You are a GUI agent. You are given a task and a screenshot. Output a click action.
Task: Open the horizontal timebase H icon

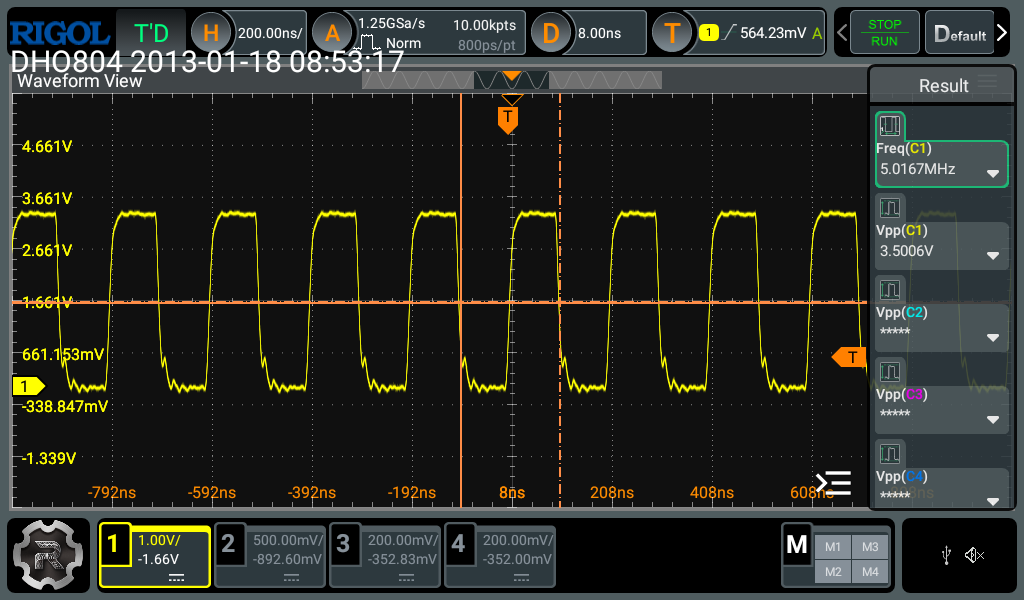click(x=211, y=33)
